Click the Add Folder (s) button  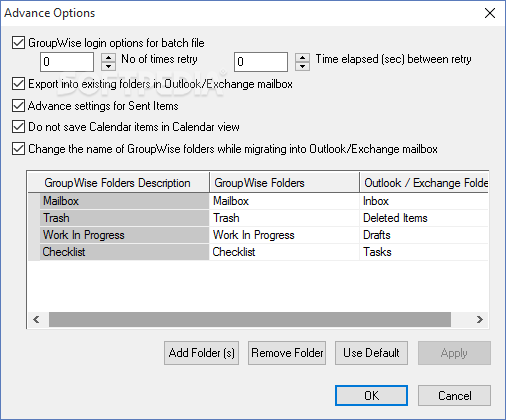click(x=201, y=353)
